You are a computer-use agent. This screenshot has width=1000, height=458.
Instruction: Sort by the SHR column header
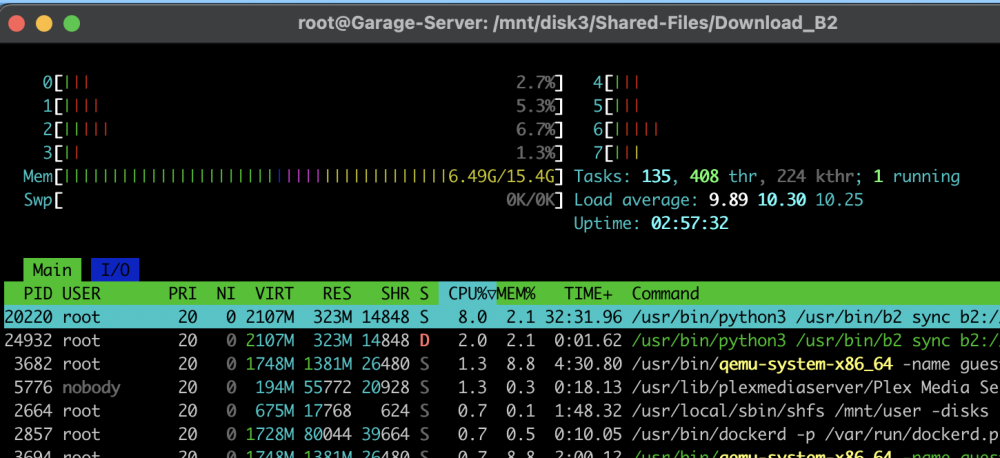pos(395,293)
